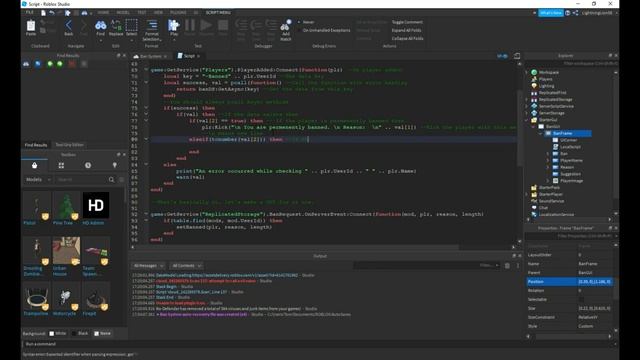Select ServerScriptService in Explorer
This screenshot has height=360, width=640.
pos(556,106)
